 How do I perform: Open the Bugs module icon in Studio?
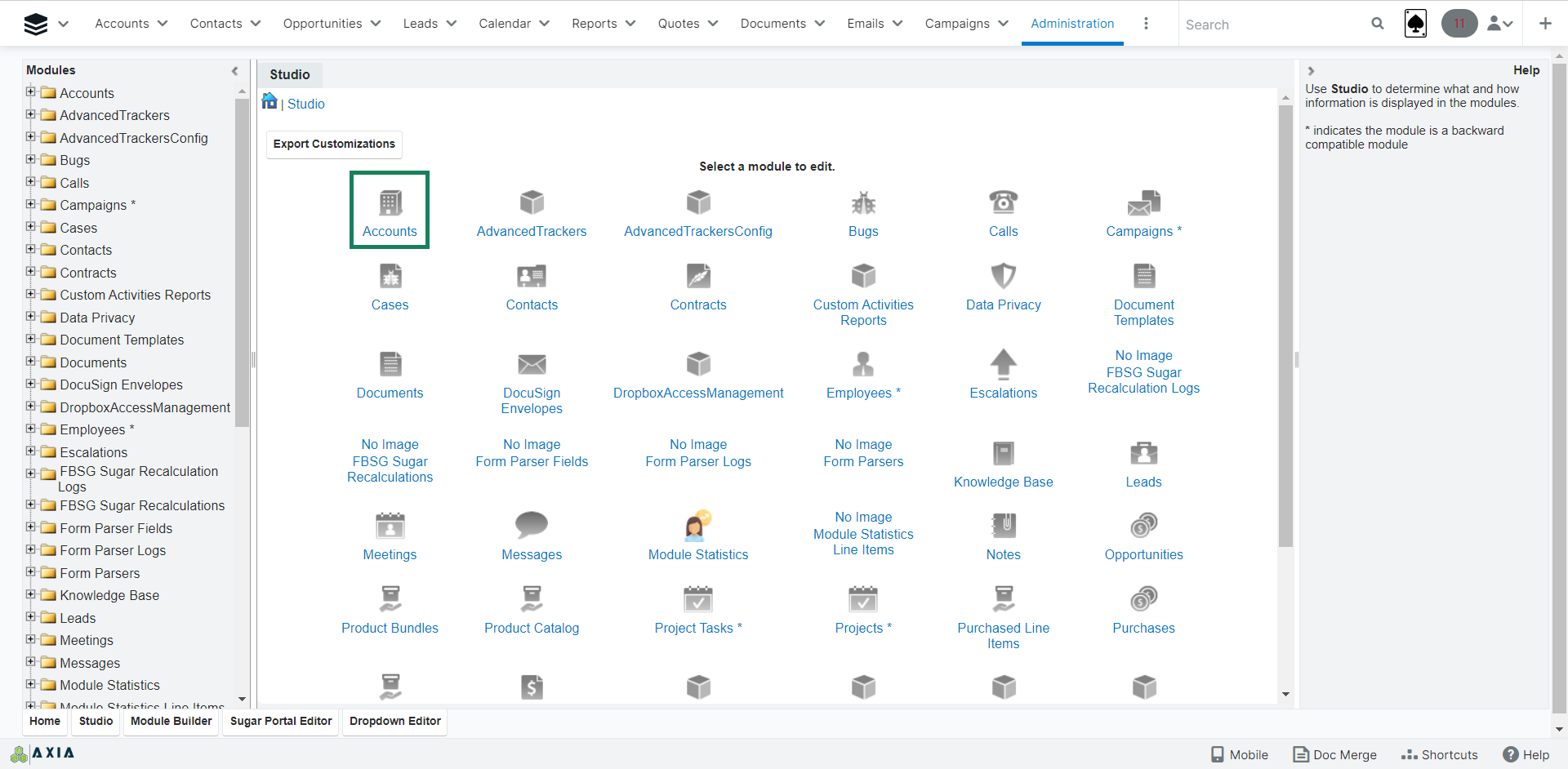point(862,203)
